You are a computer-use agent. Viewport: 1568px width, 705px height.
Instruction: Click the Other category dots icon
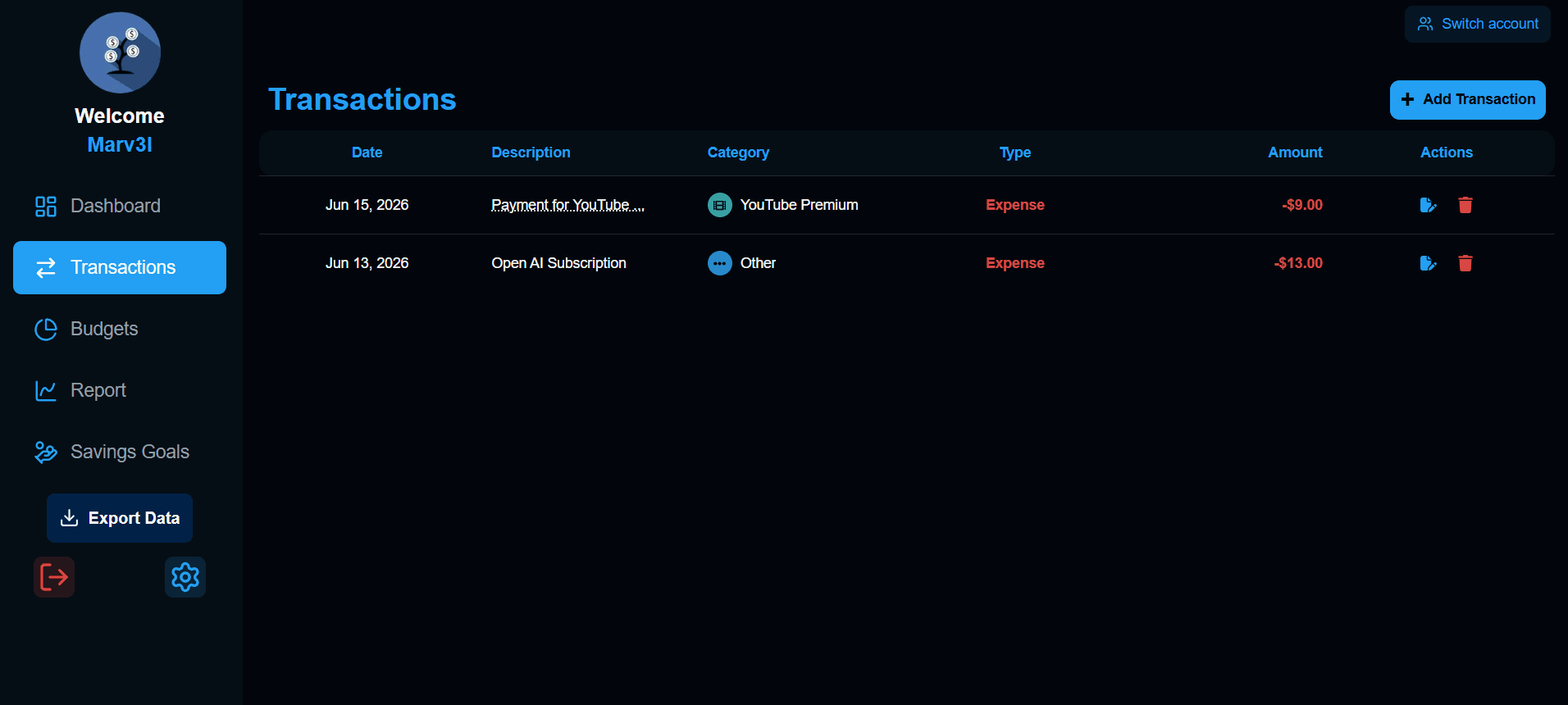[x=720, y=263]
